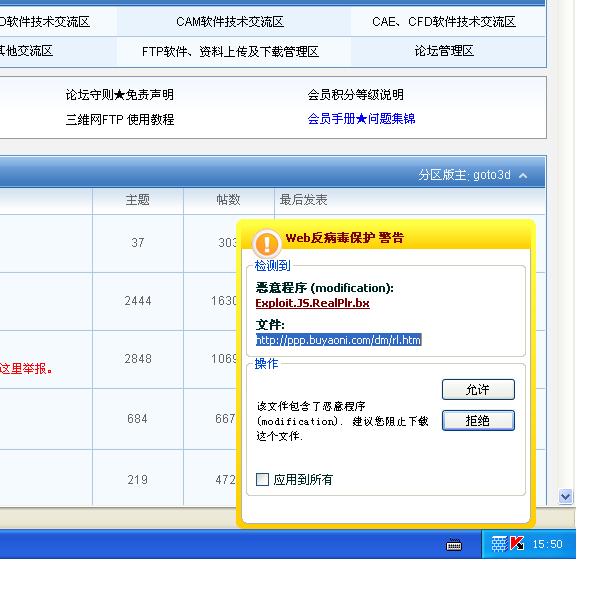
Task: Click the page scrollbar down arrow
Action: point(565,496)
